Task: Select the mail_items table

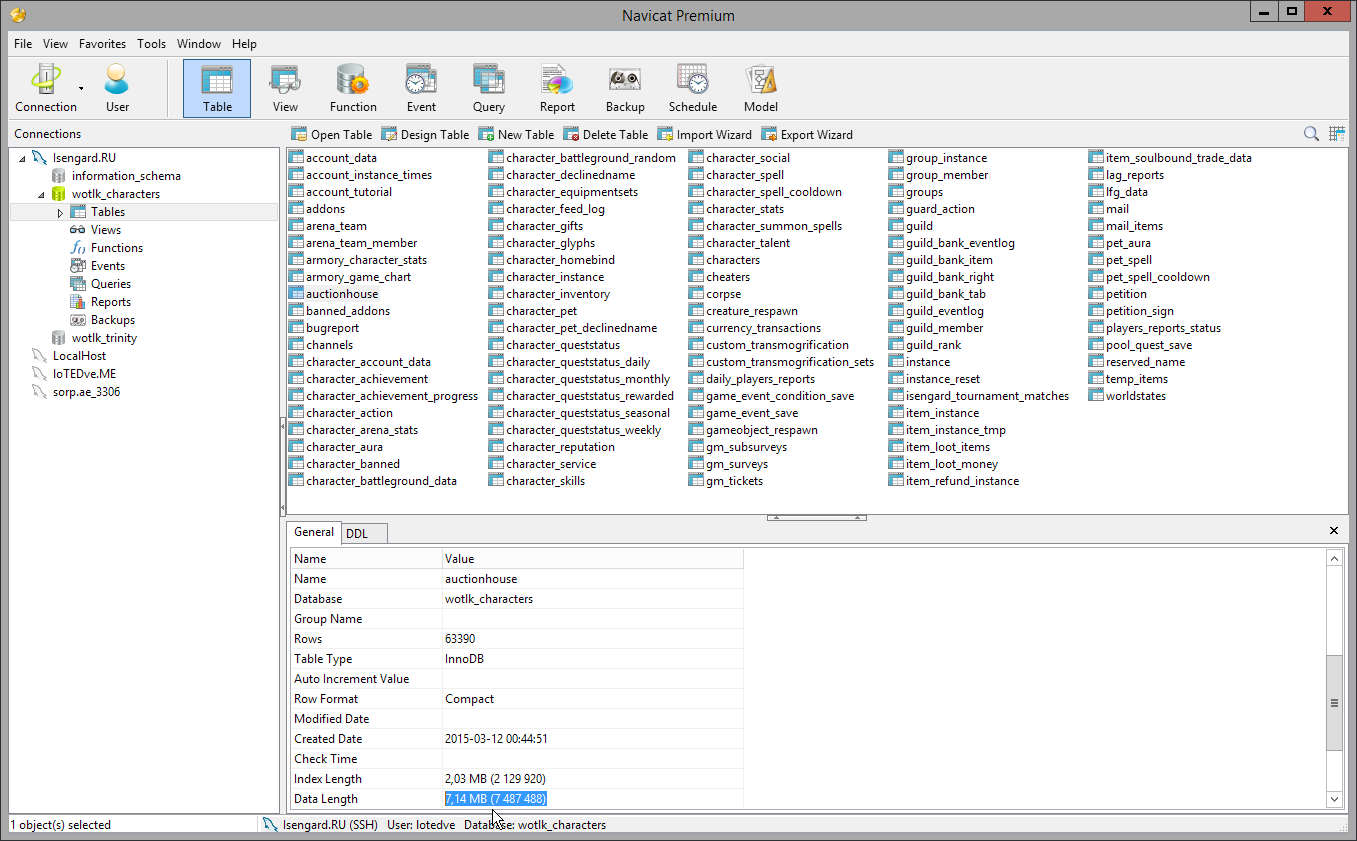Action: coord(1134,226)
